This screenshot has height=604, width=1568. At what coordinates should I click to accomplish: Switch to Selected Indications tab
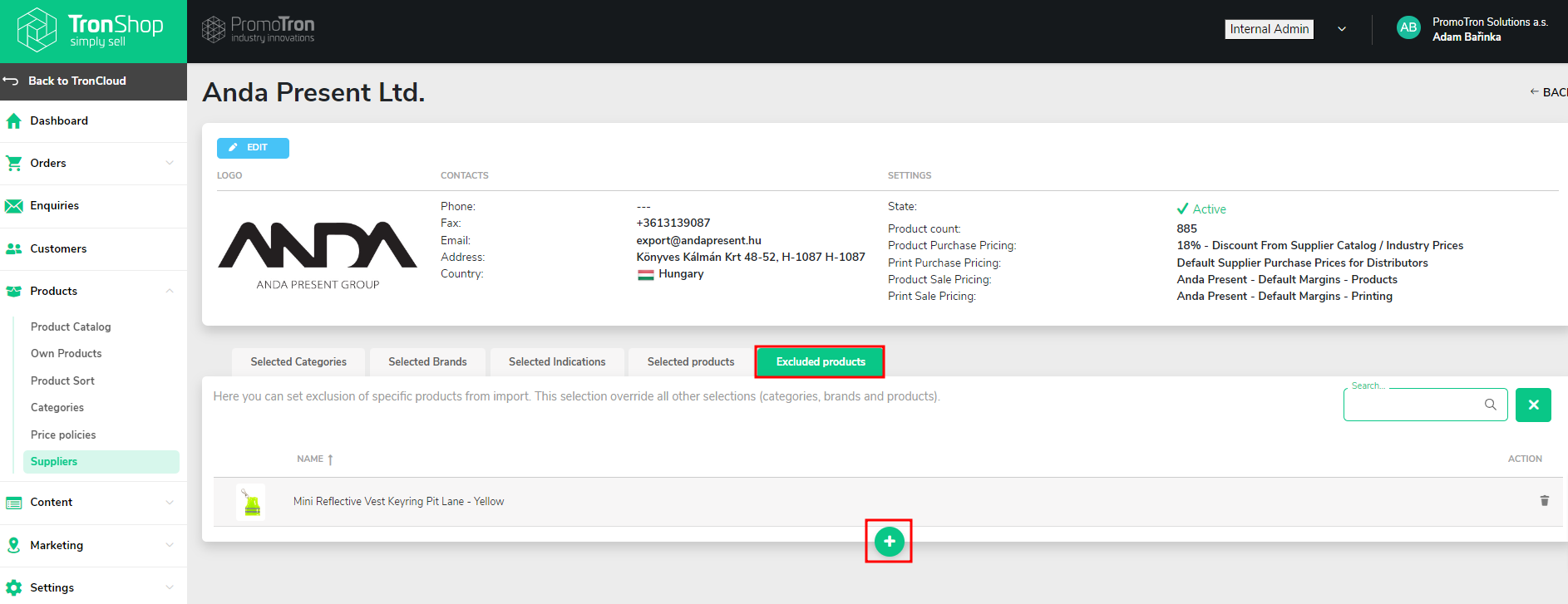tap(557, 361)
